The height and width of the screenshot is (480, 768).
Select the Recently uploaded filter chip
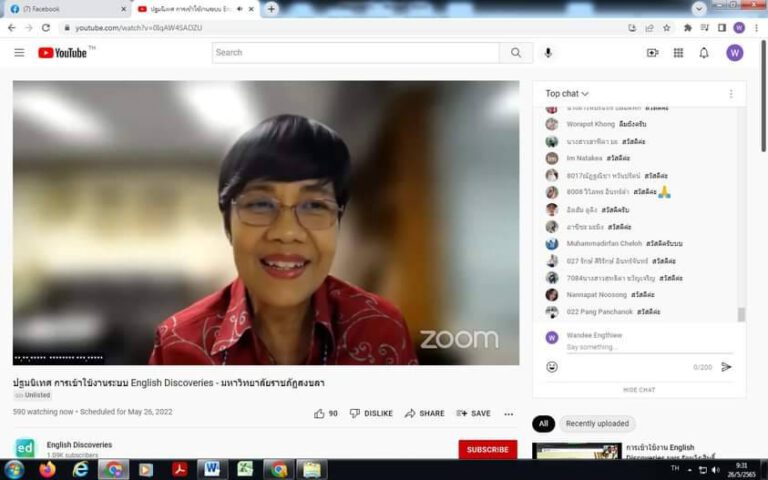coord(597,423)
